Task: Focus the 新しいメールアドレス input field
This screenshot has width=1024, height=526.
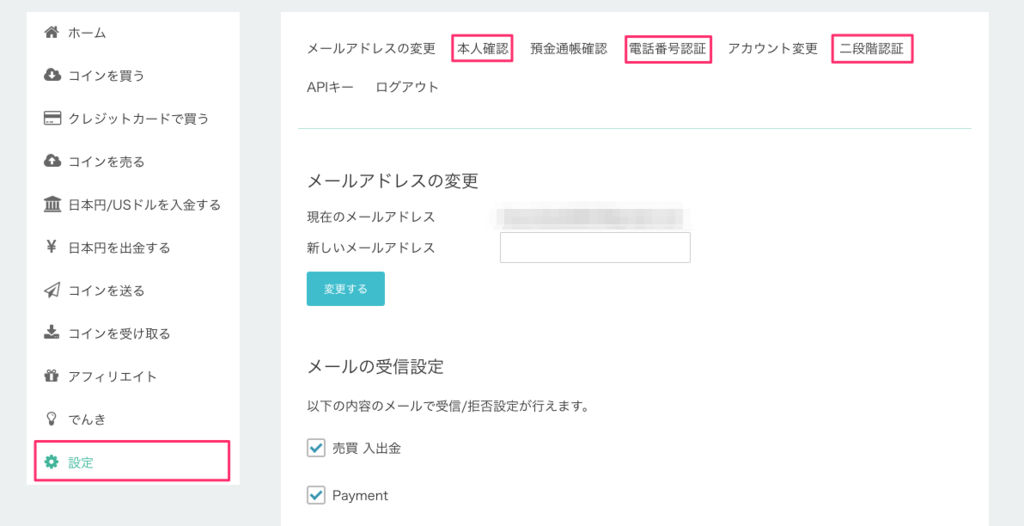Action: pyautogui.click(x=595, y=248)
